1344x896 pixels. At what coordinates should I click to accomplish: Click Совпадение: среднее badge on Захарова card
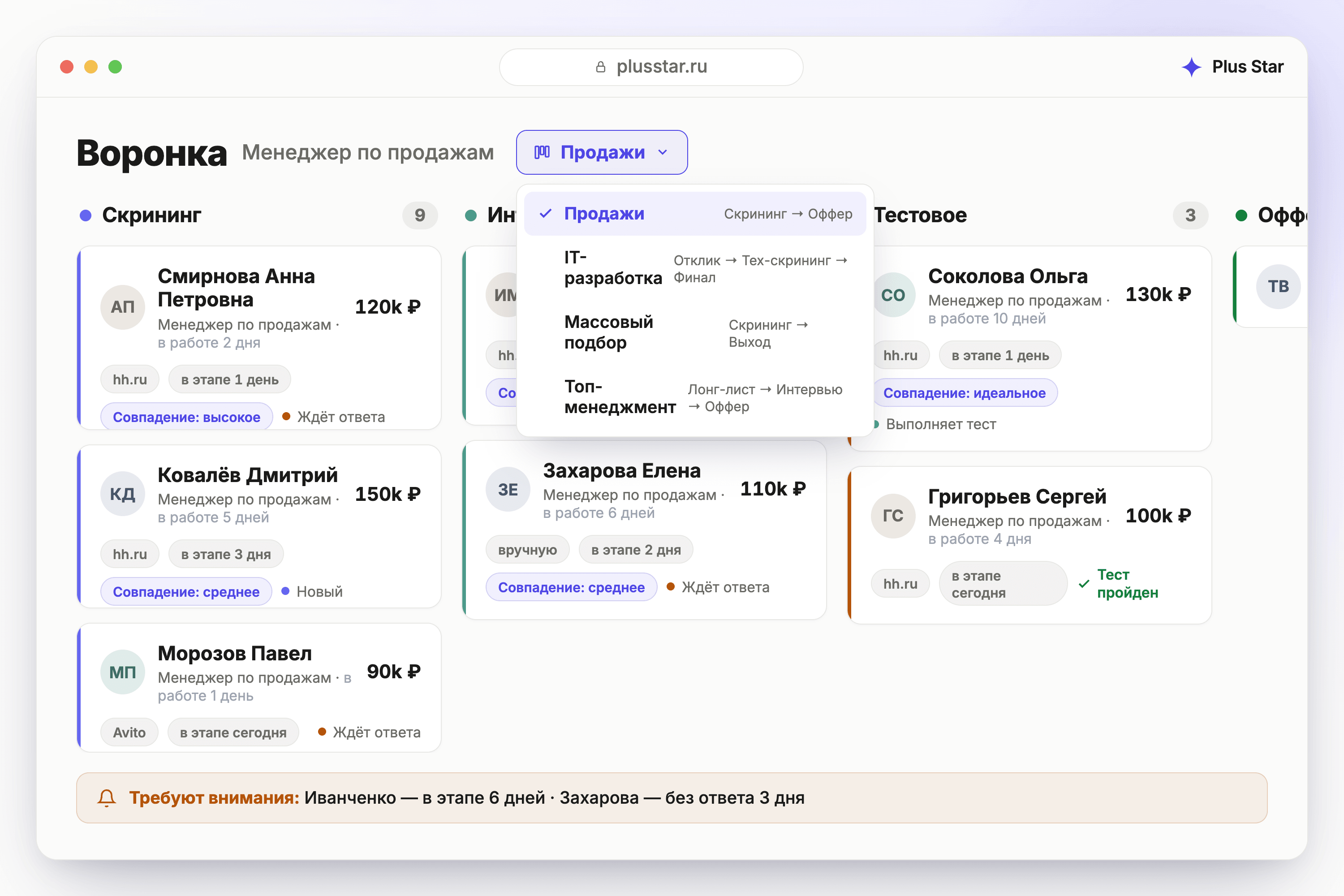[x=571, y=587]
